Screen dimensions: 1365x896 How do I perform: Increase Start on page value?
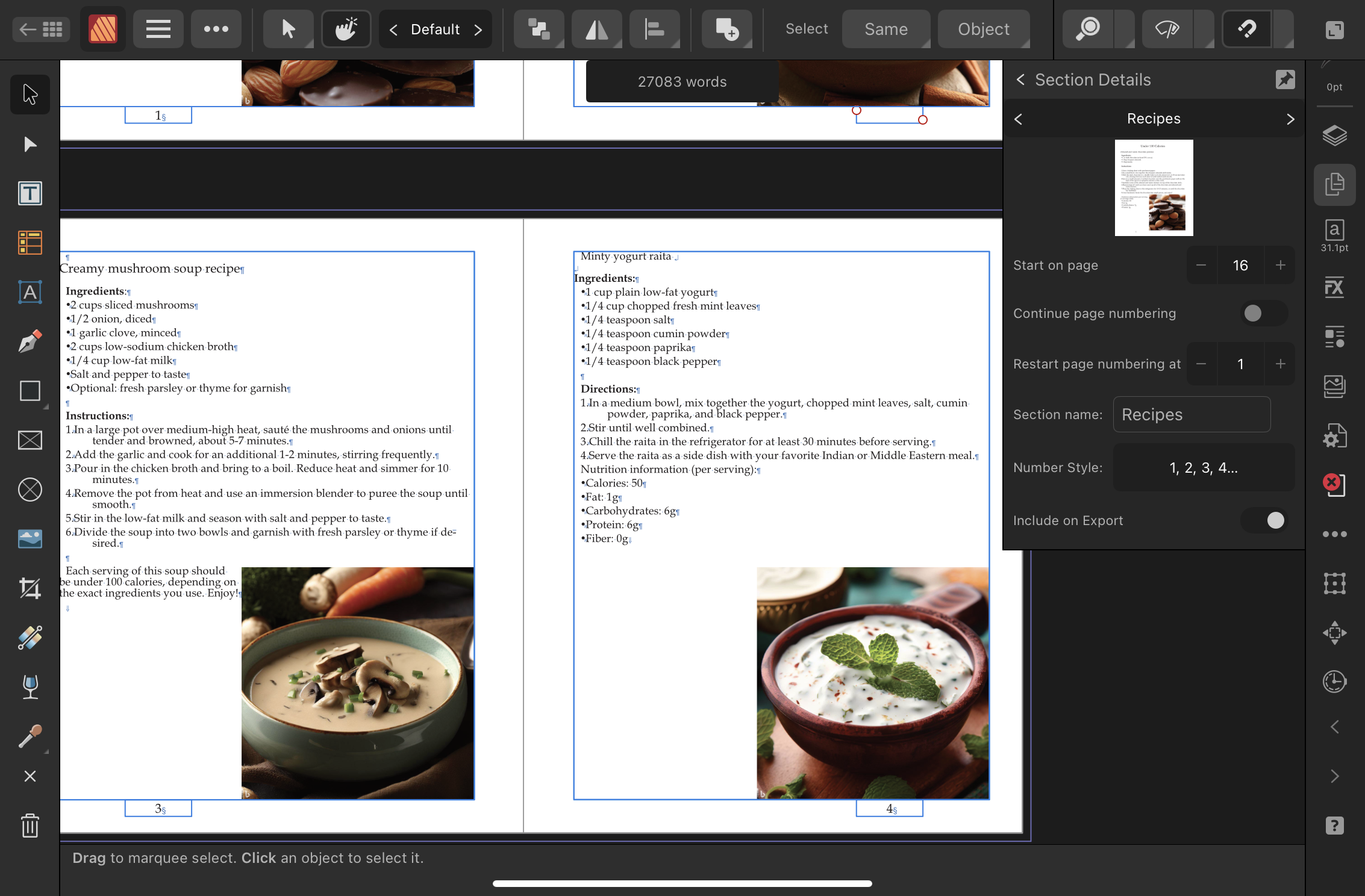pyautogui.click(x=1280, y=265)
